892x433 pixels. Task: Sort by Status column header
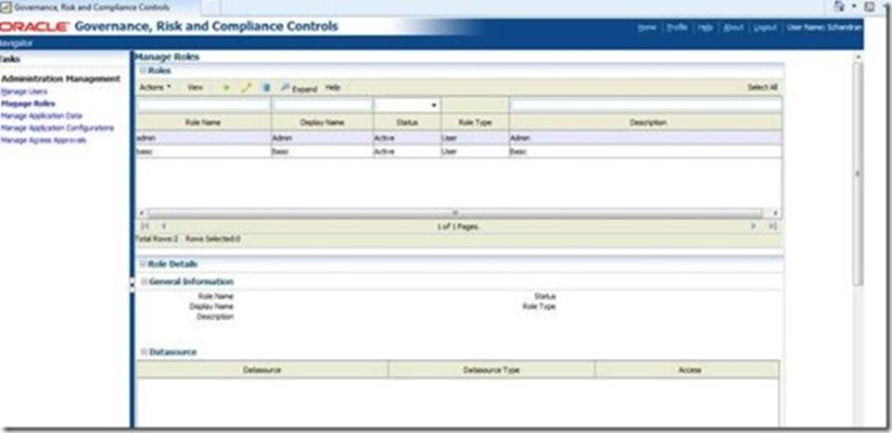[407, 122]
